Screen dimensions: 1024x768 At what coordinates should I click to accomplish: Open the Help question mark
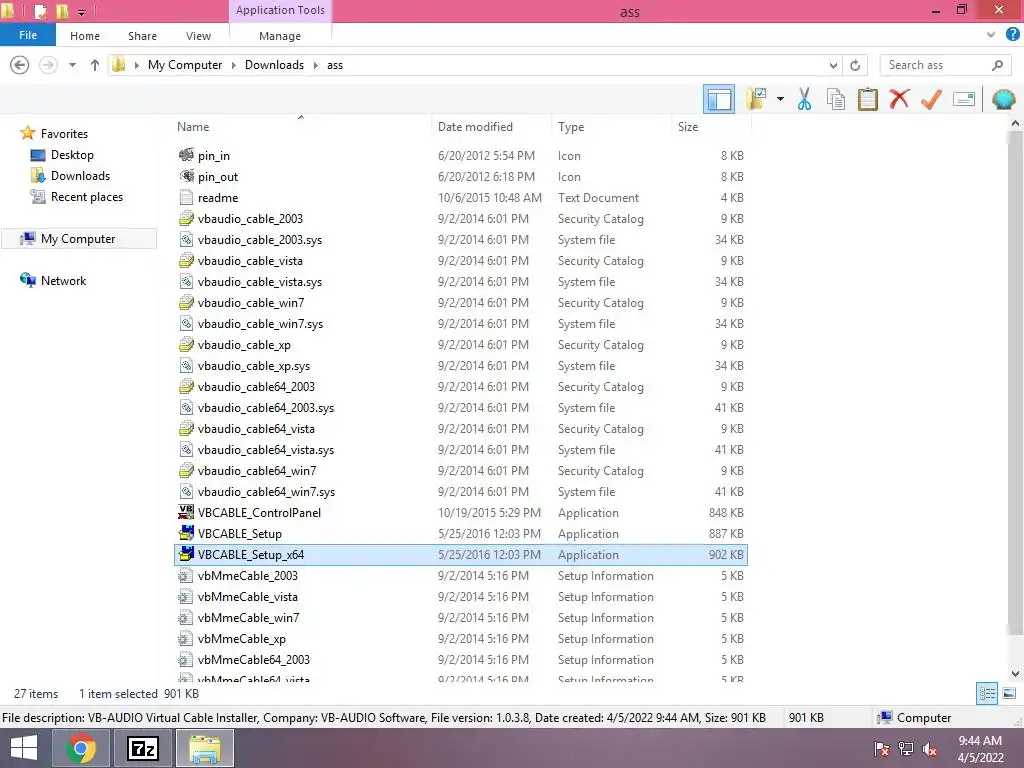point(1012,35)
